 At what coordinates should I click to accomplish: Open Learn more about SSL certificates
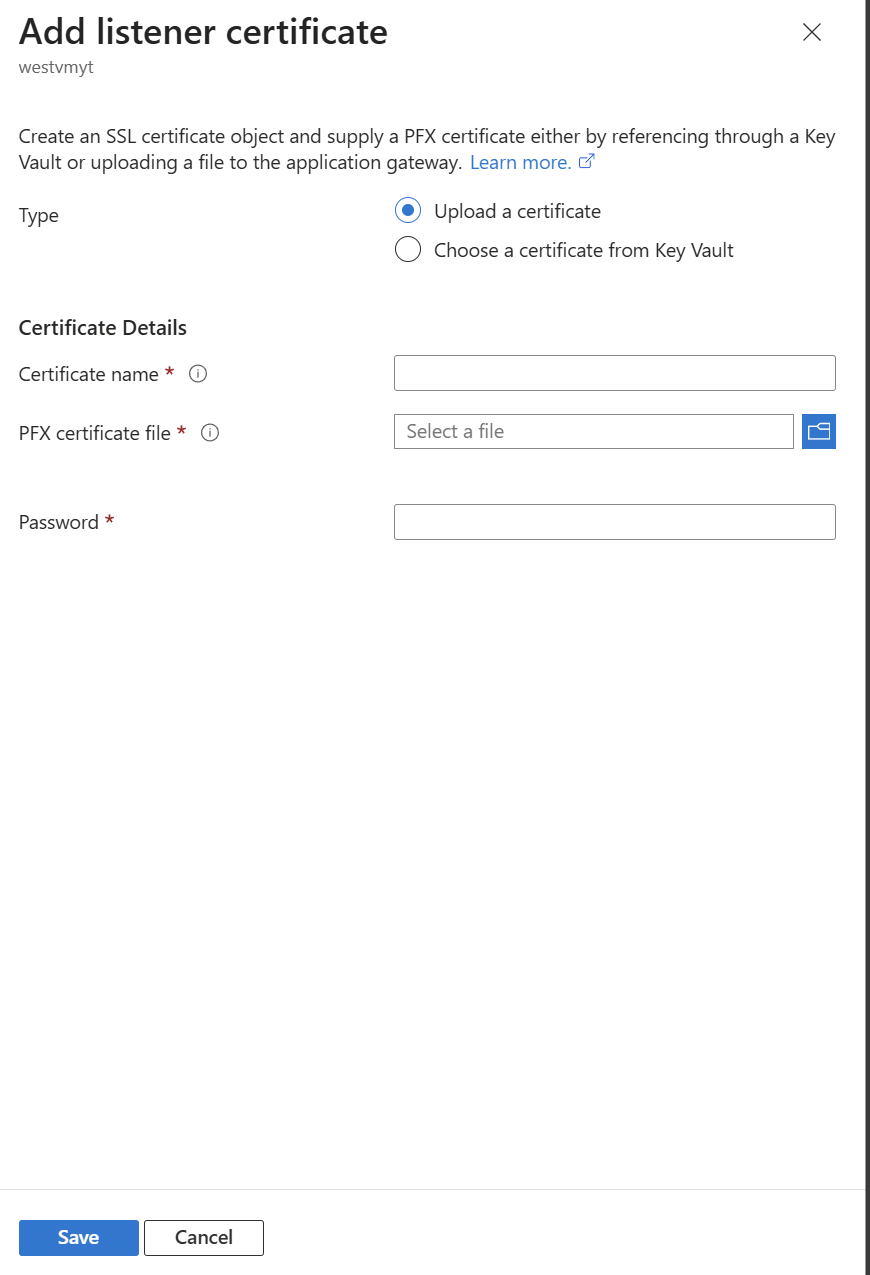(520, 161)
